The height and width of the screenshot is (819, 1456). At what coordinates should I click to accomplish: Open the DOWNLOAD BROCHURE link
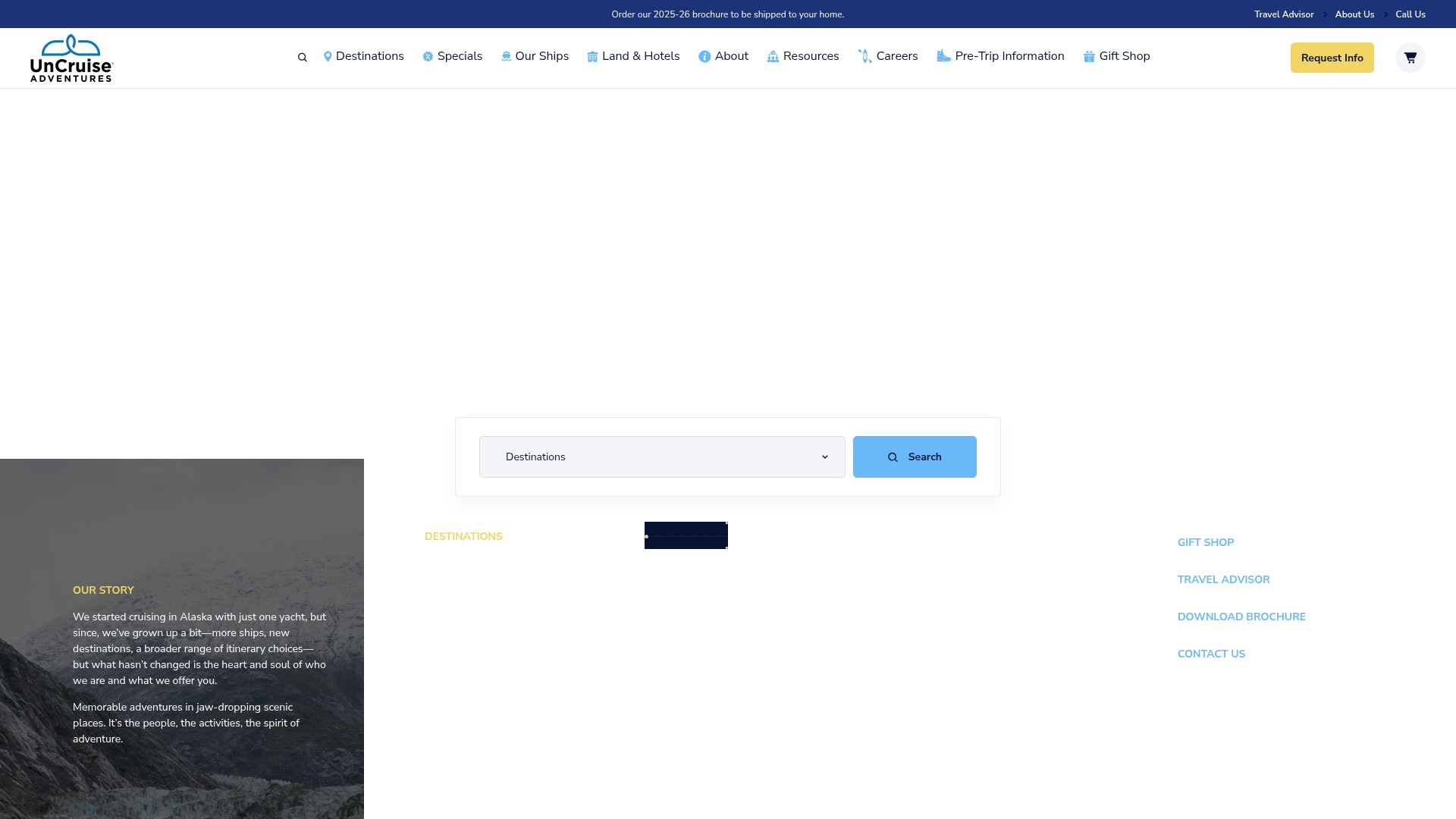pyautogui.click(x=1241, y=617)
